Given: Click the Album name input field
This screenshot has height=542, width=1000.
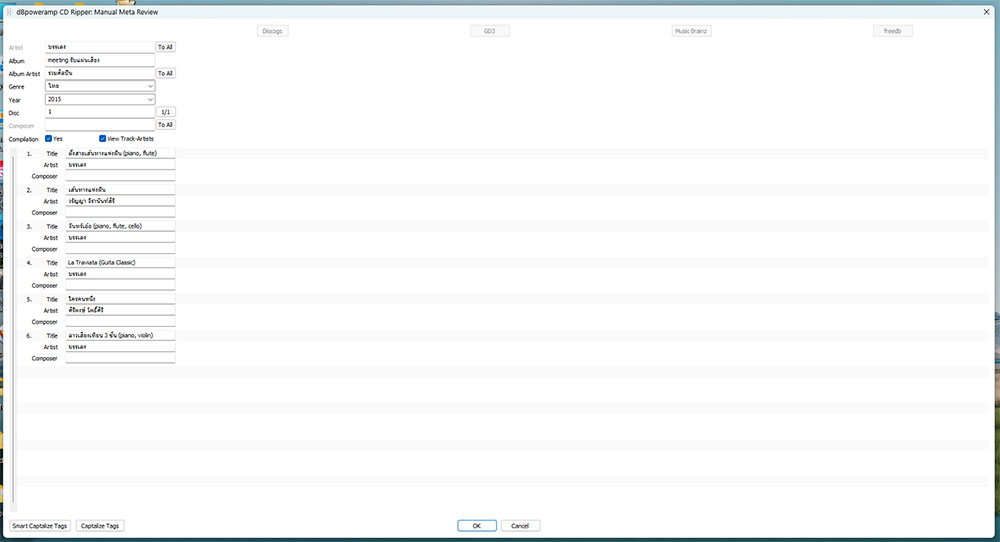Looking at the screenshot, I should 100,60.
